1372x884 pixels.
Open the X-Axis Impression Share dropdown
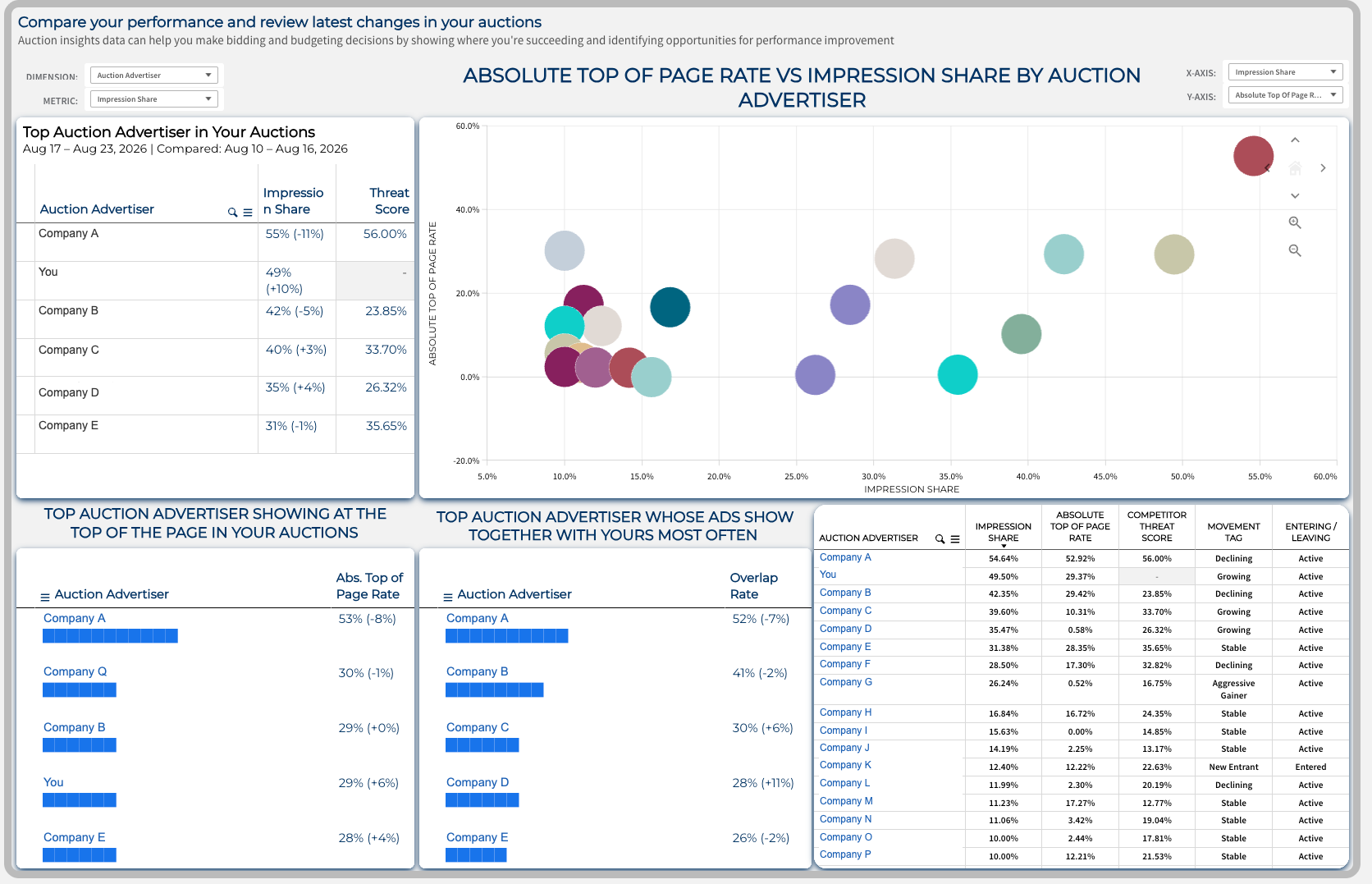pyautogui.click(x=1285, y=72)
